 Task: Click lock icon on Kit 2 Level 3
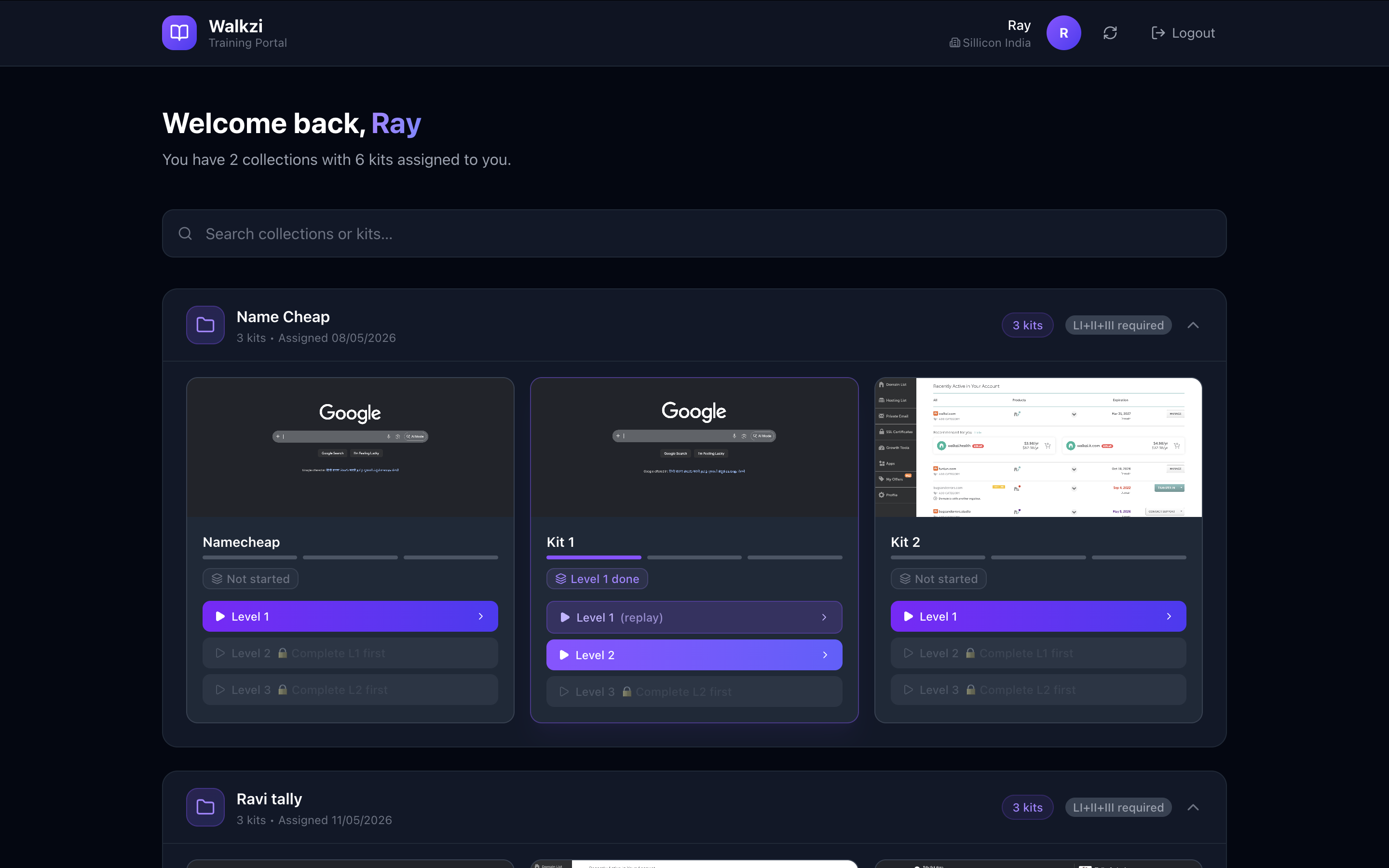[970, 690]
